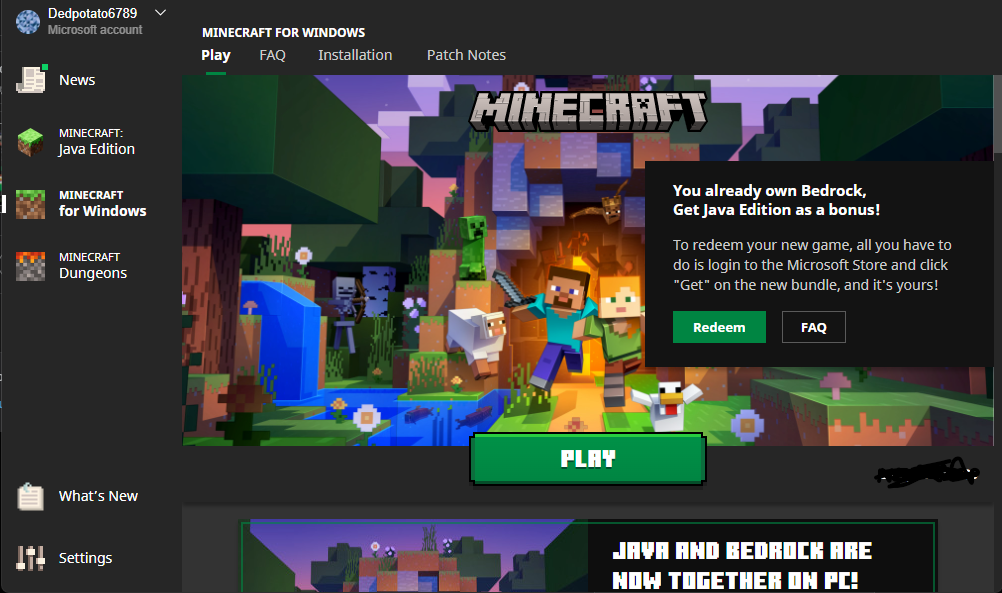The height and width of the screenshot is (593, 1002).
Task: Click the green Redeem button
Action: (719, 327)
